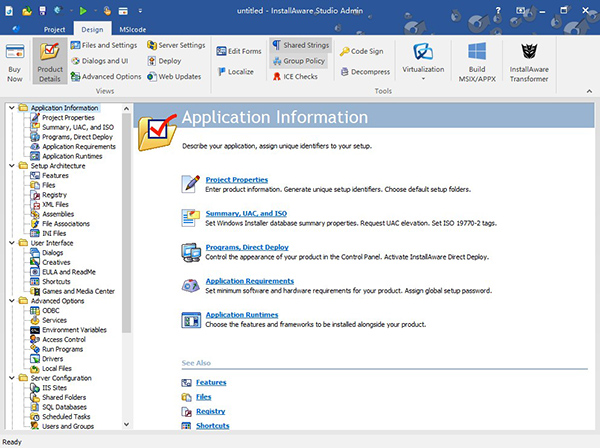Viewport: 600px width, 448px height.
Task: Click the Buy Now cart icon
Action: 15,52
